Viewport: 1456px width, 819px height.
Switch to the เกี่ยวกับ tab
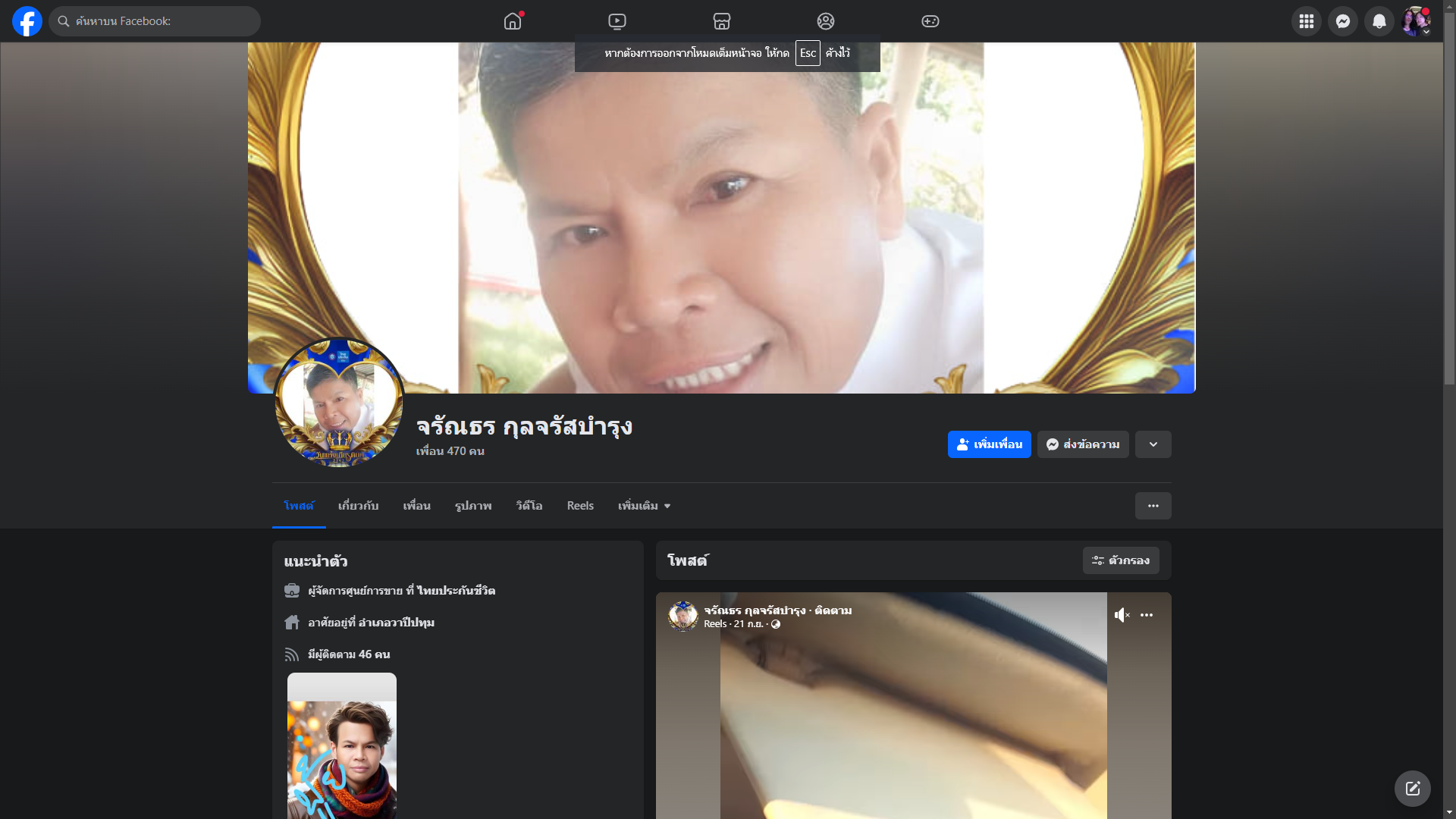tap(358, 506)
